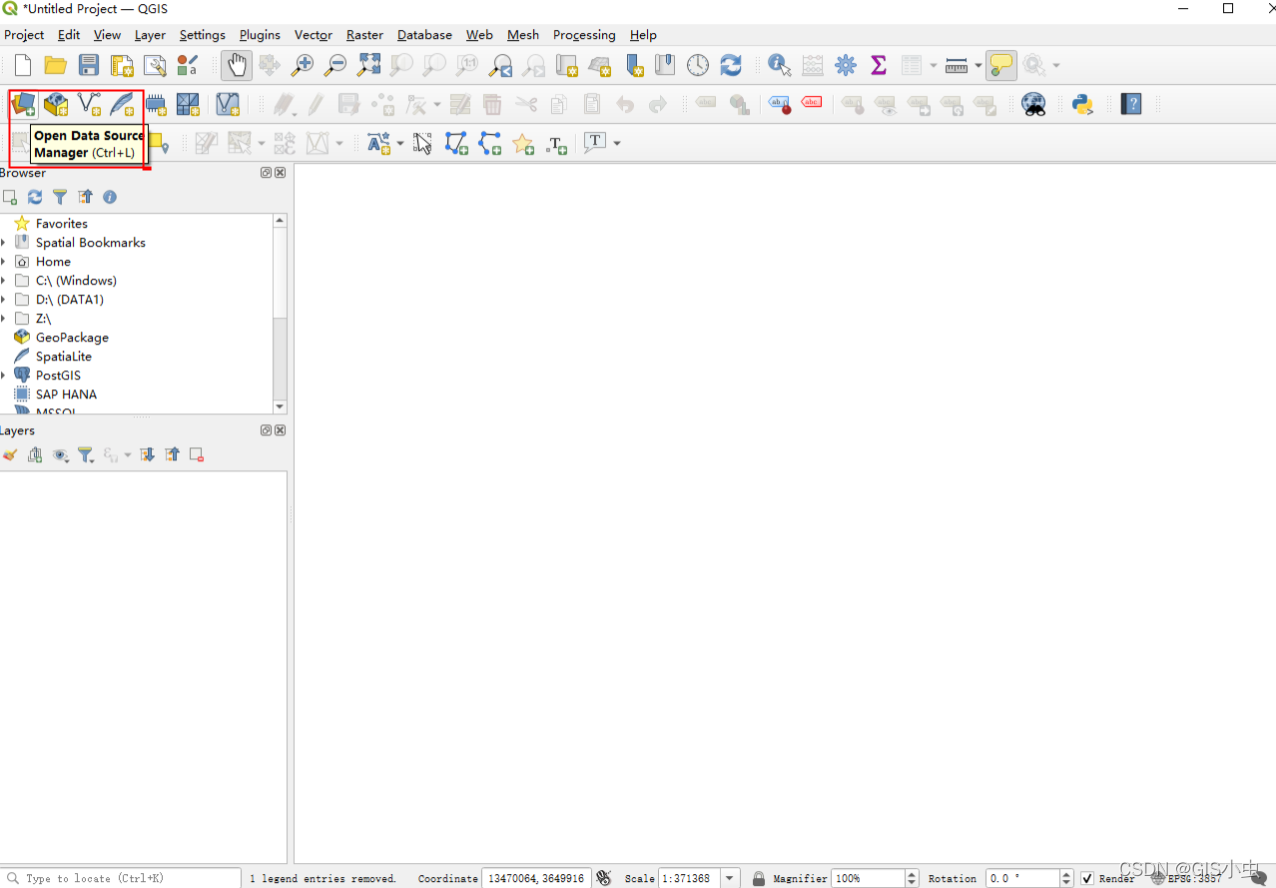Image resolution: width=1276 pixels, height=888 pixels.
Task: Click the New GeoPackage Layer icon
Action: pos(56,104)
